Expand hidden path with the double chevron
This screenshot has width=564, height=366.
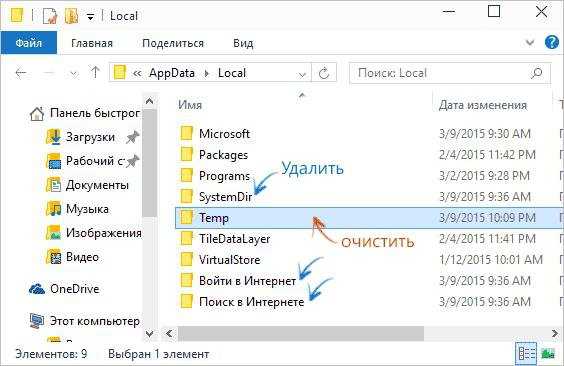[x=137, y=73]
